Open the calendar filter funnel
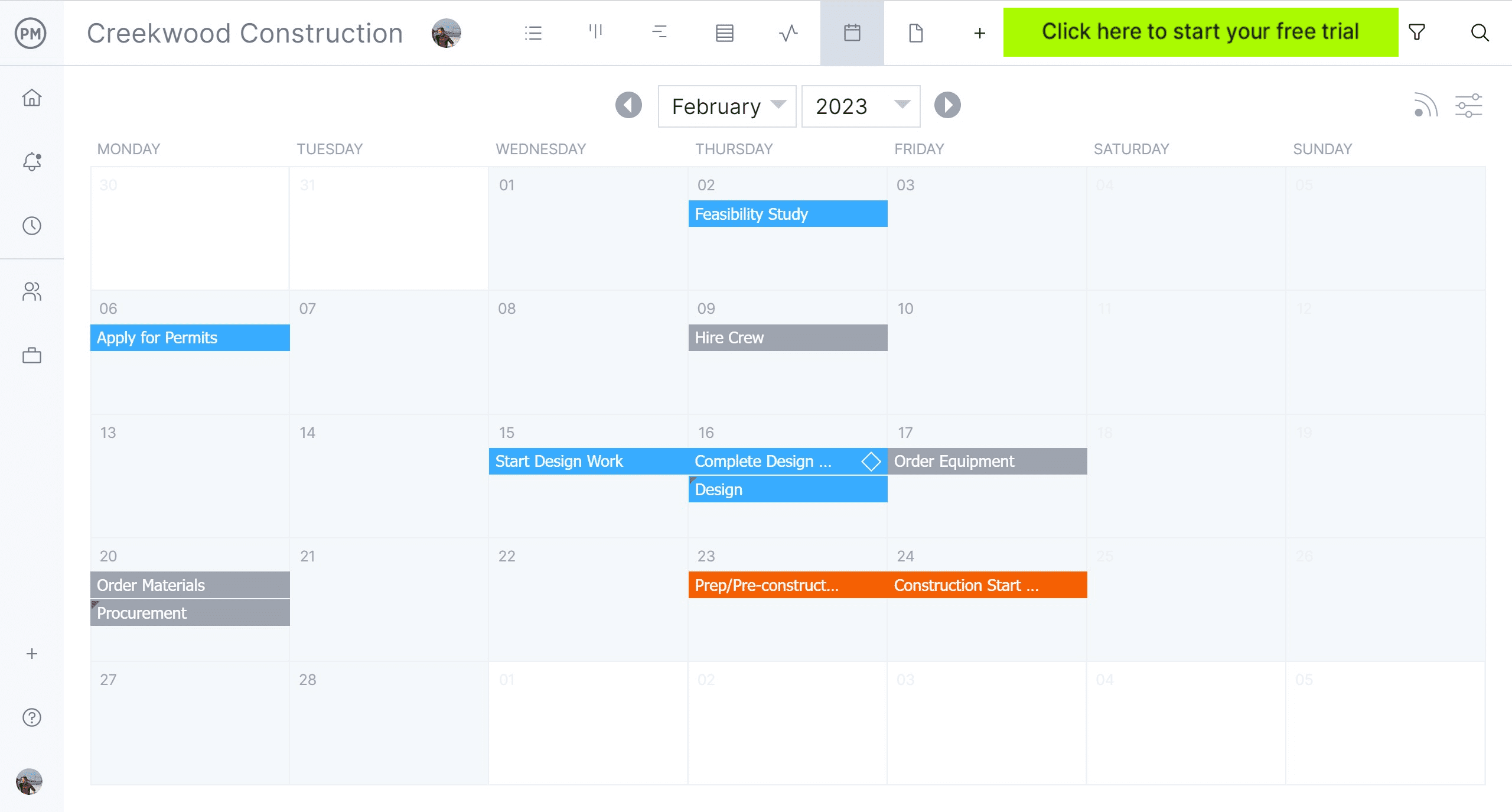This screenshot has height=812, width=1512. [1417, 33]
